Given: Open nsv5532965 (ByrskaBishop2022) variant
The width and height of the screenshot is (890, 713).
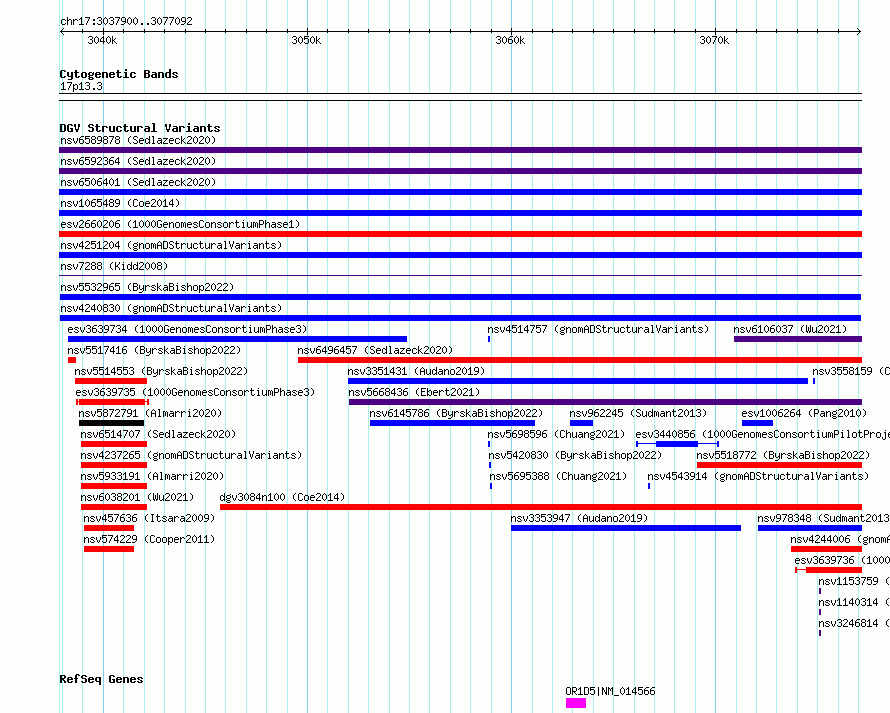Looking at the screenshot, I should point(147,287).
